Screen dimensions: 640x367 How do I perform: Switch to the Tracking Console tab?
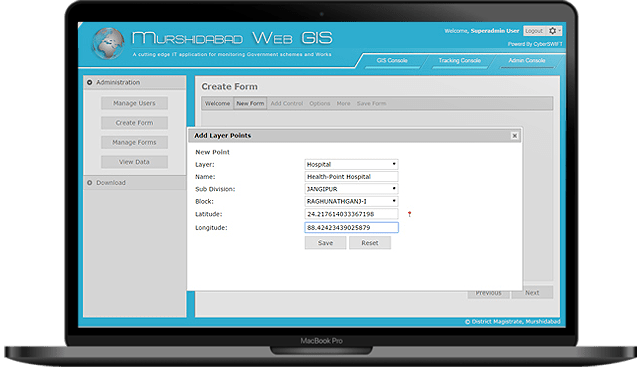459,60
